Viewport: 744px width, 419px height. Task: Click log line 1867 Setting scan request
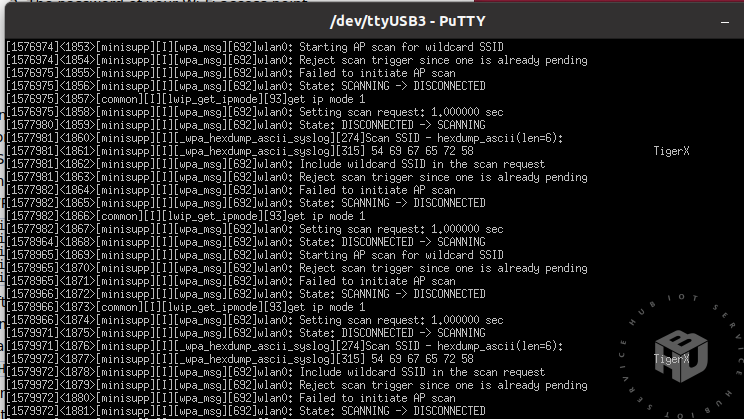(254, 229)
